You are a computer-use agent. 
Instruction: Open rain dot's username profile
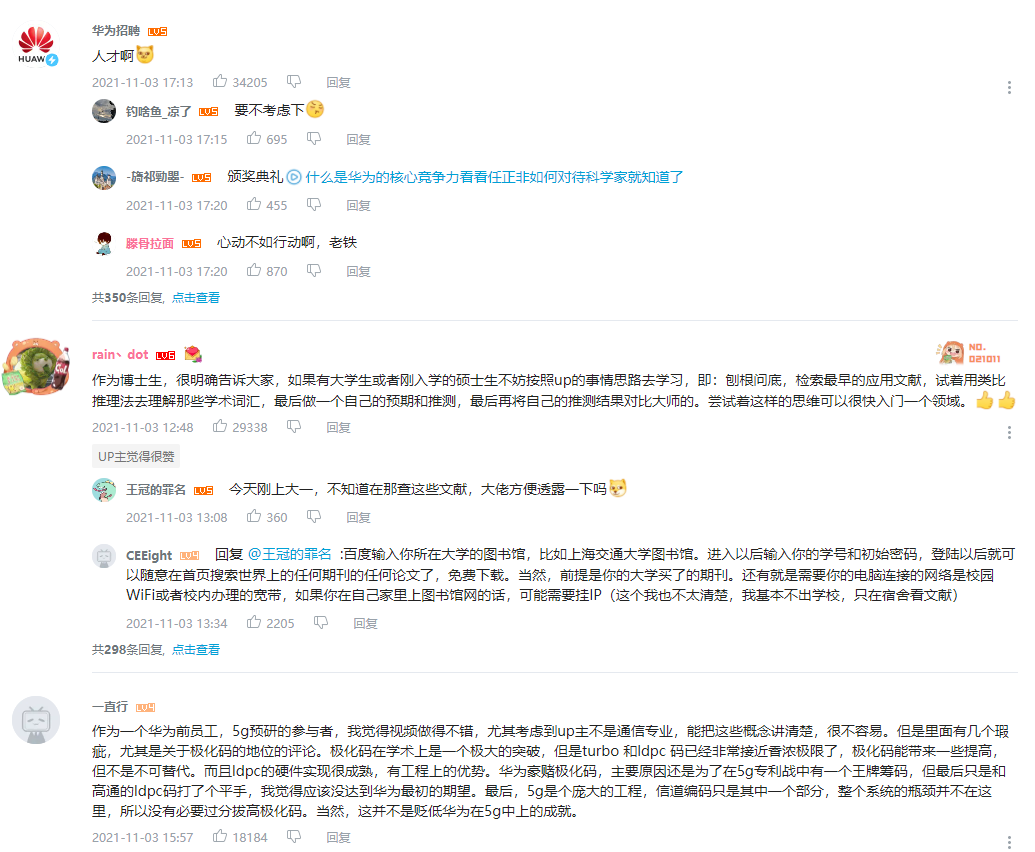120,354
